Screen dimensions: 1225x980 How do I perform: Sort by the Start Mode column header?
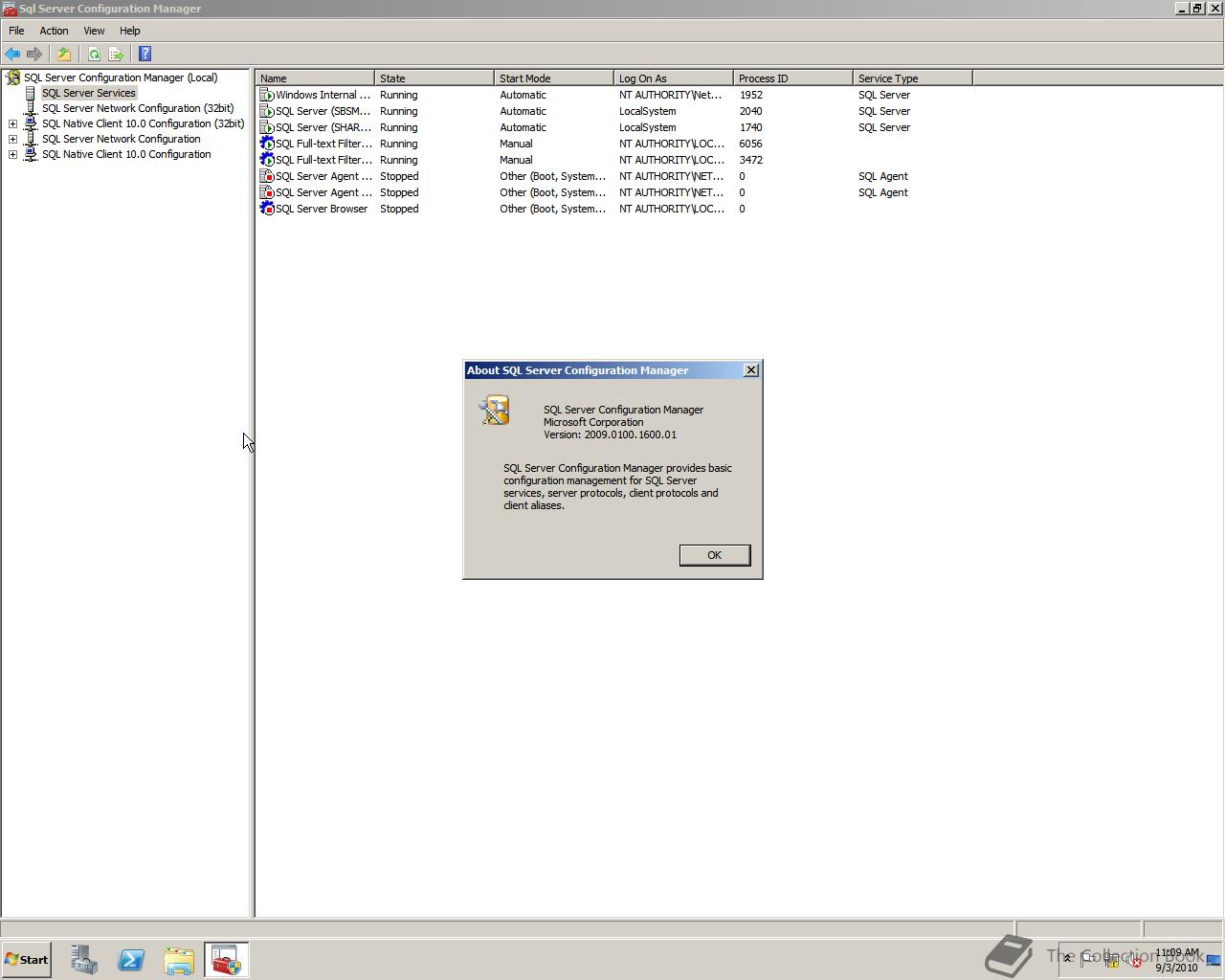(554, 78)
